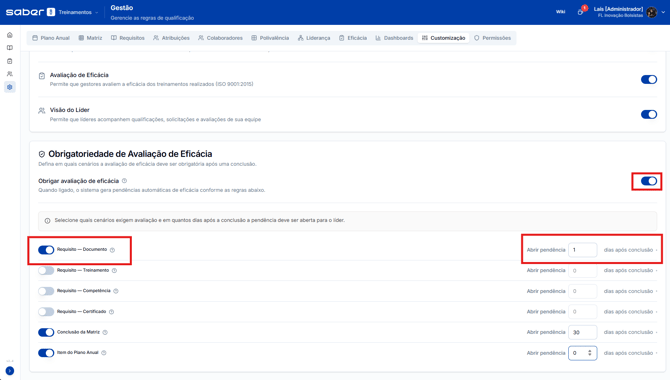
Task: Open the clipboard icon in left sidebar
Action: coord(10,61)
